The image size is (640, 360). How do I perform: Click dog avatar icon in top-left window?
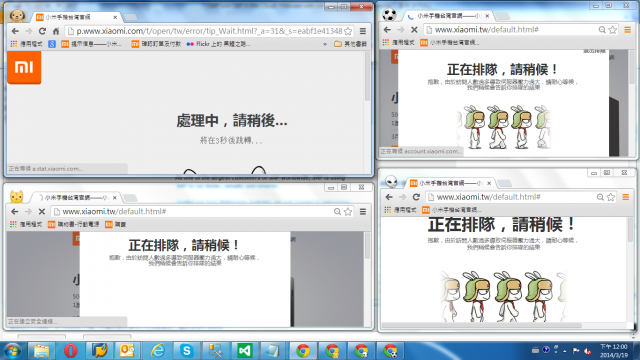pyautogui.click(x=17, y=16)
